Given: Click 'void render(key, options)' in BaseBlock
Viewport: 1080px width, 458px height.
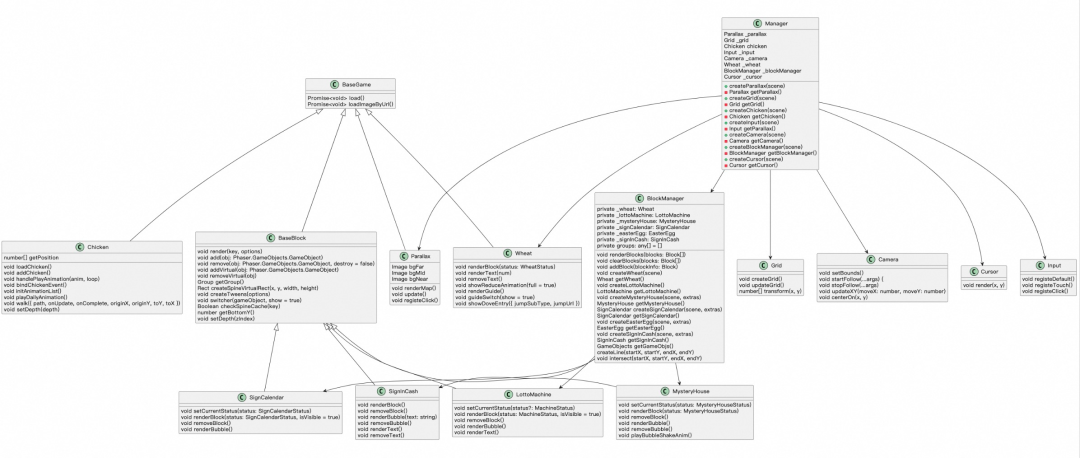Looking at the screenshot, I should (x=230, y=251).
